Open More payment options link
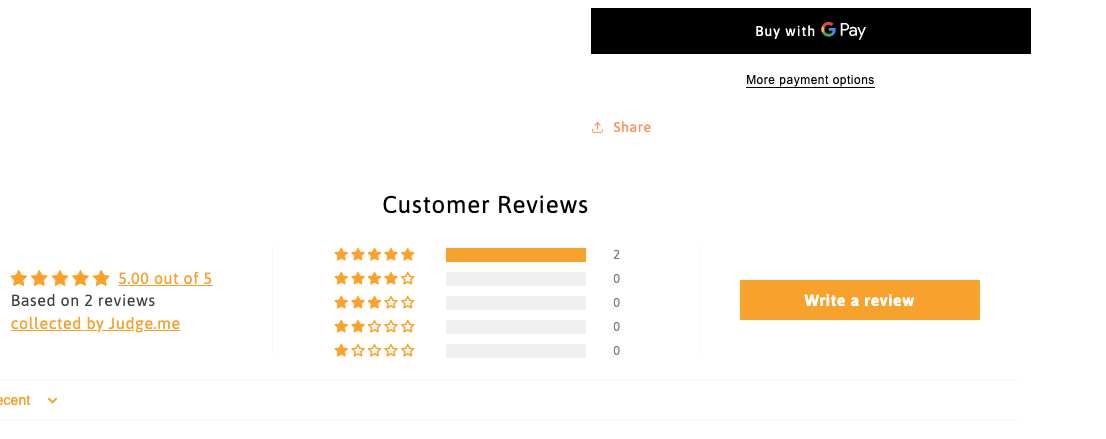This screenshot has height=439, width=1106. click(x=810, y=80)
